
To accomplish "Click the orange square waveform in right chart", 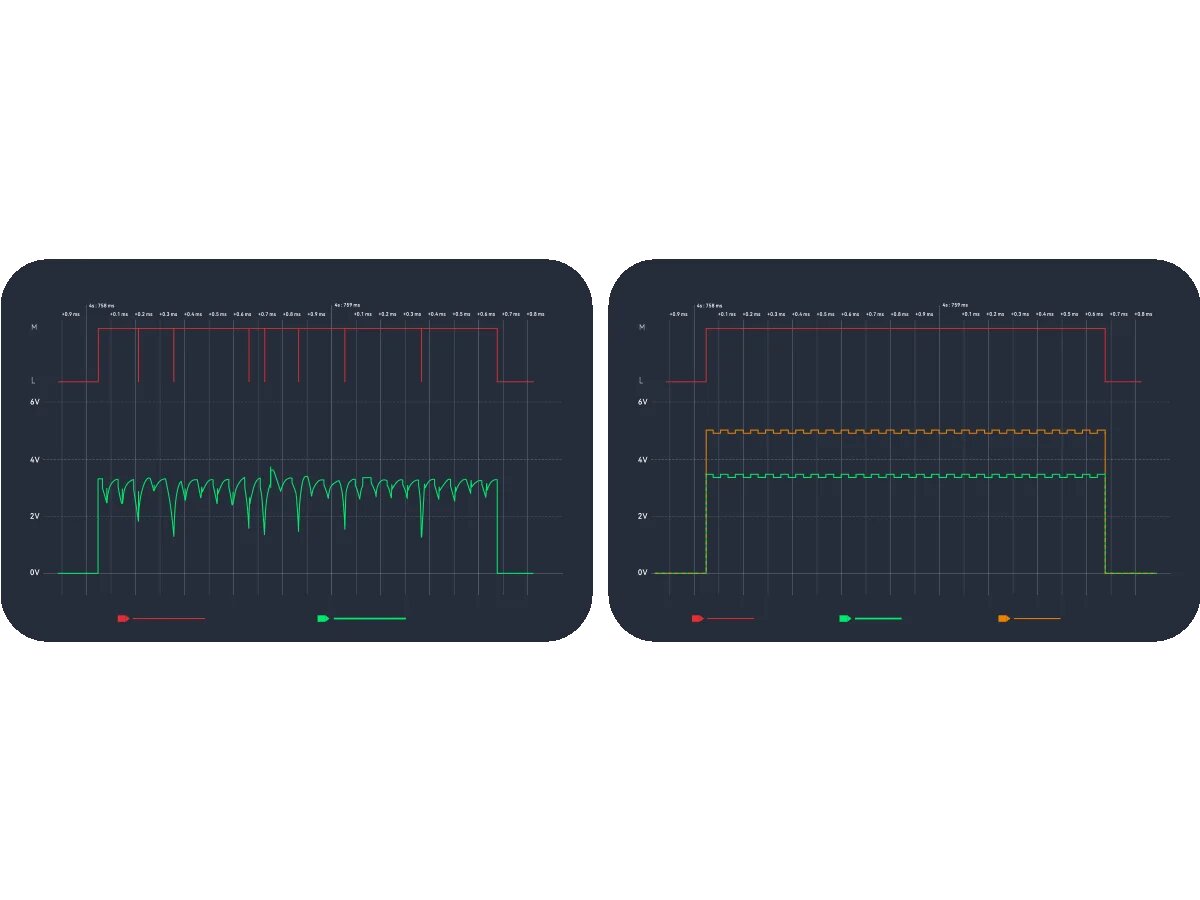I will pyautogui.click(x=900, y=431).
